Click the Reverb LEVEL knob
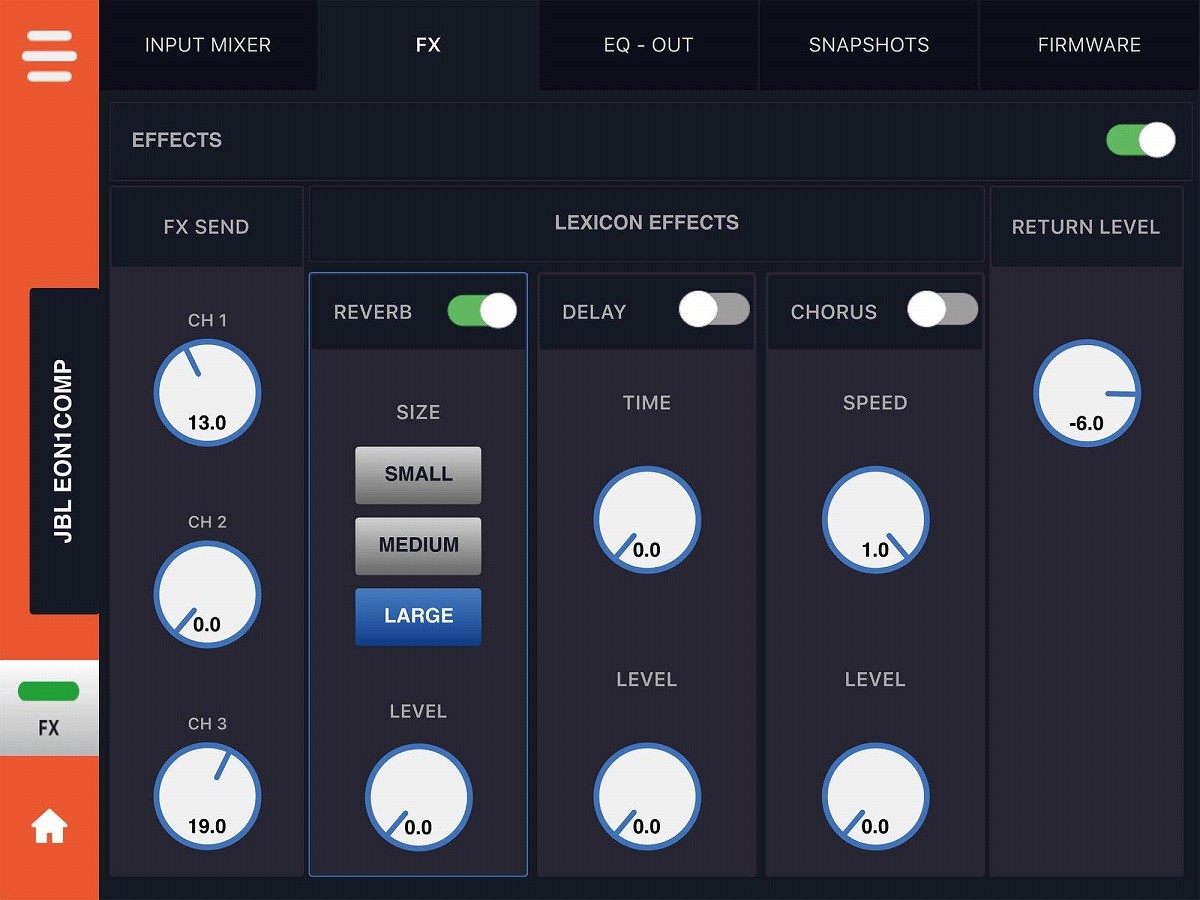This screenshot has height=900, width=1200. [418, 797]
